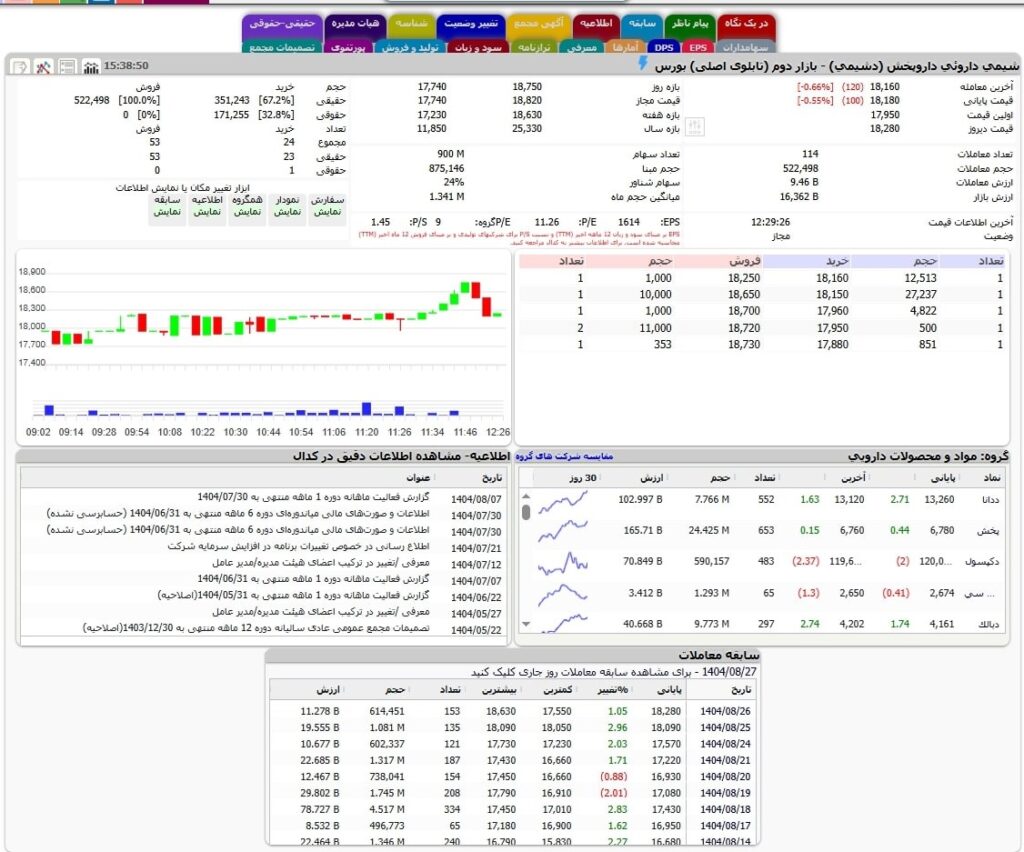This screenshot has width=1024, height=852.
Task: Click the grid icon next to week range
Action: [696, 127]
